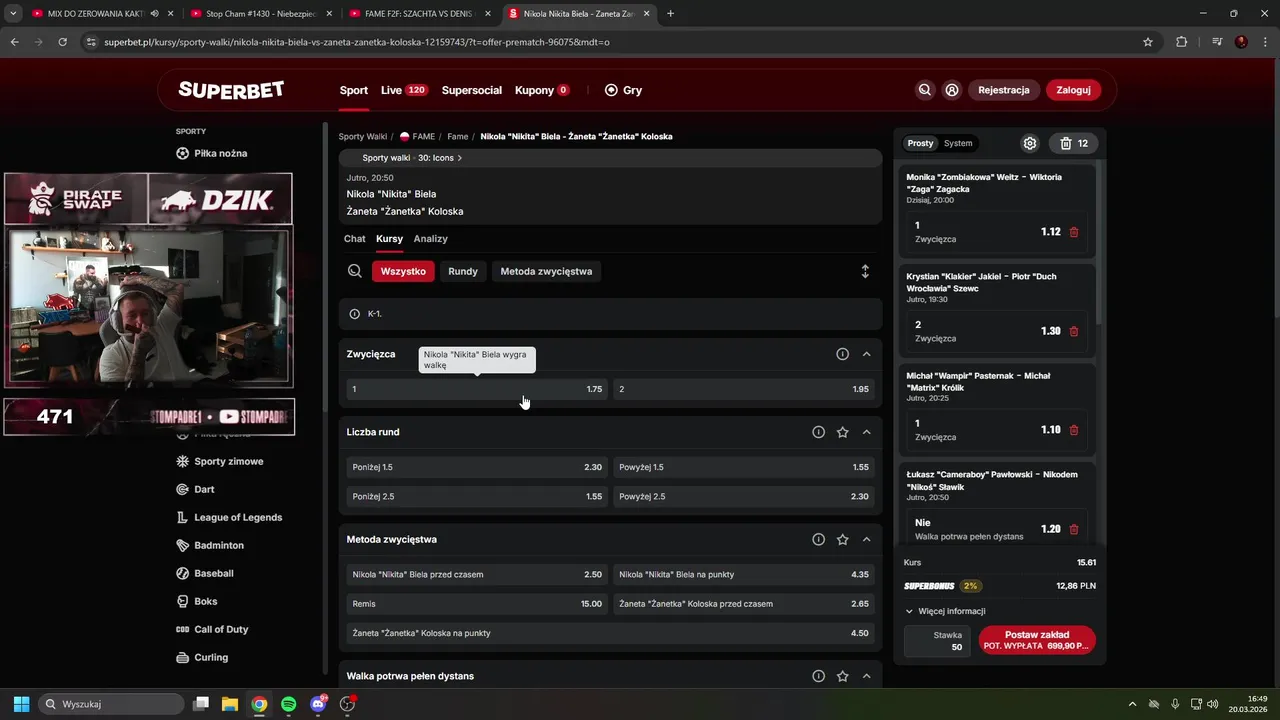Viewport: 1280px width, 720px height.
Task: Open Supersocial navigation tab
Action: tap(472, 90)
